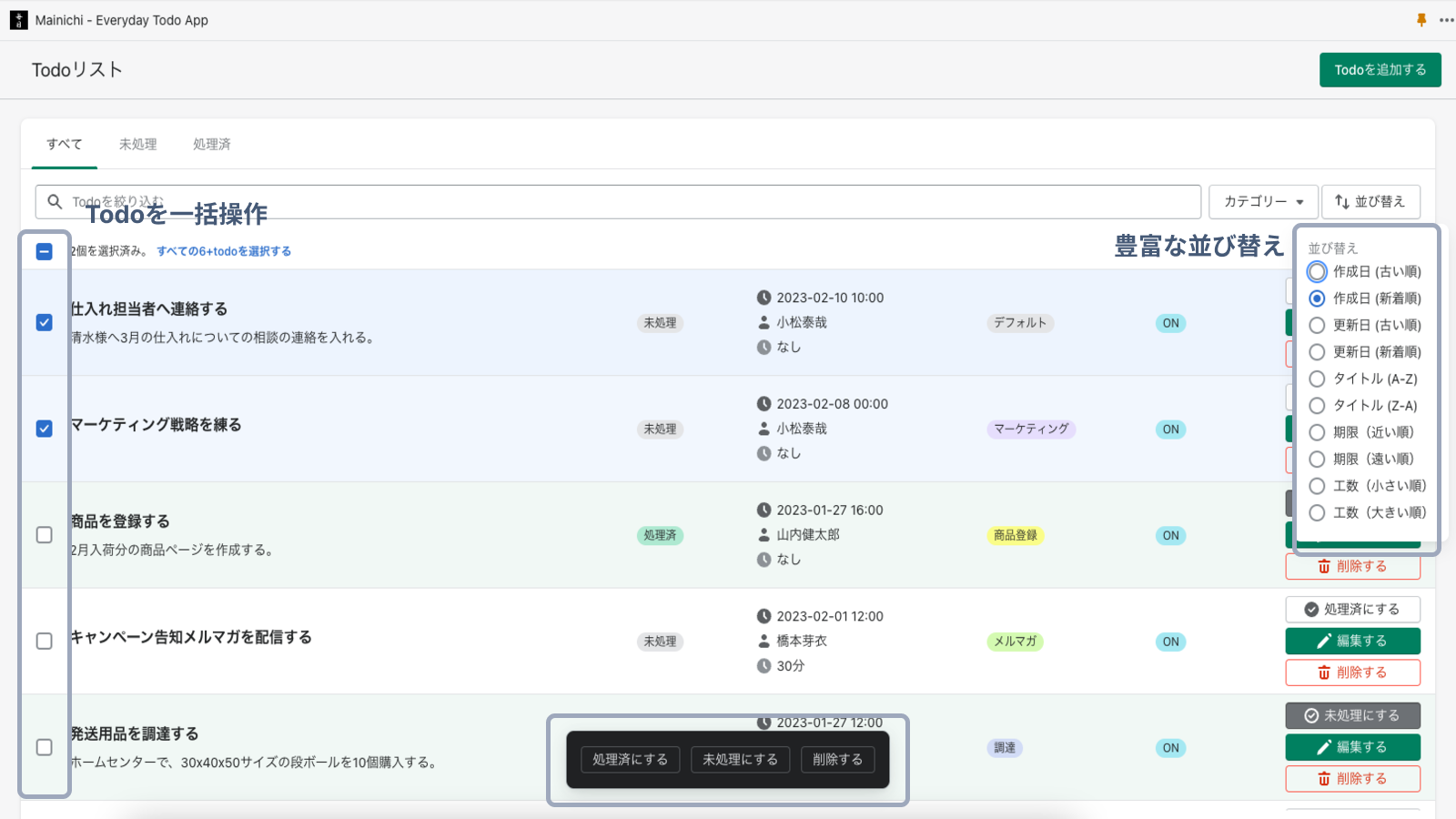The width and height of the screenshot is (1456, 819).
Task: Click the Mainichi app logo icon
Action: [19, 20]
